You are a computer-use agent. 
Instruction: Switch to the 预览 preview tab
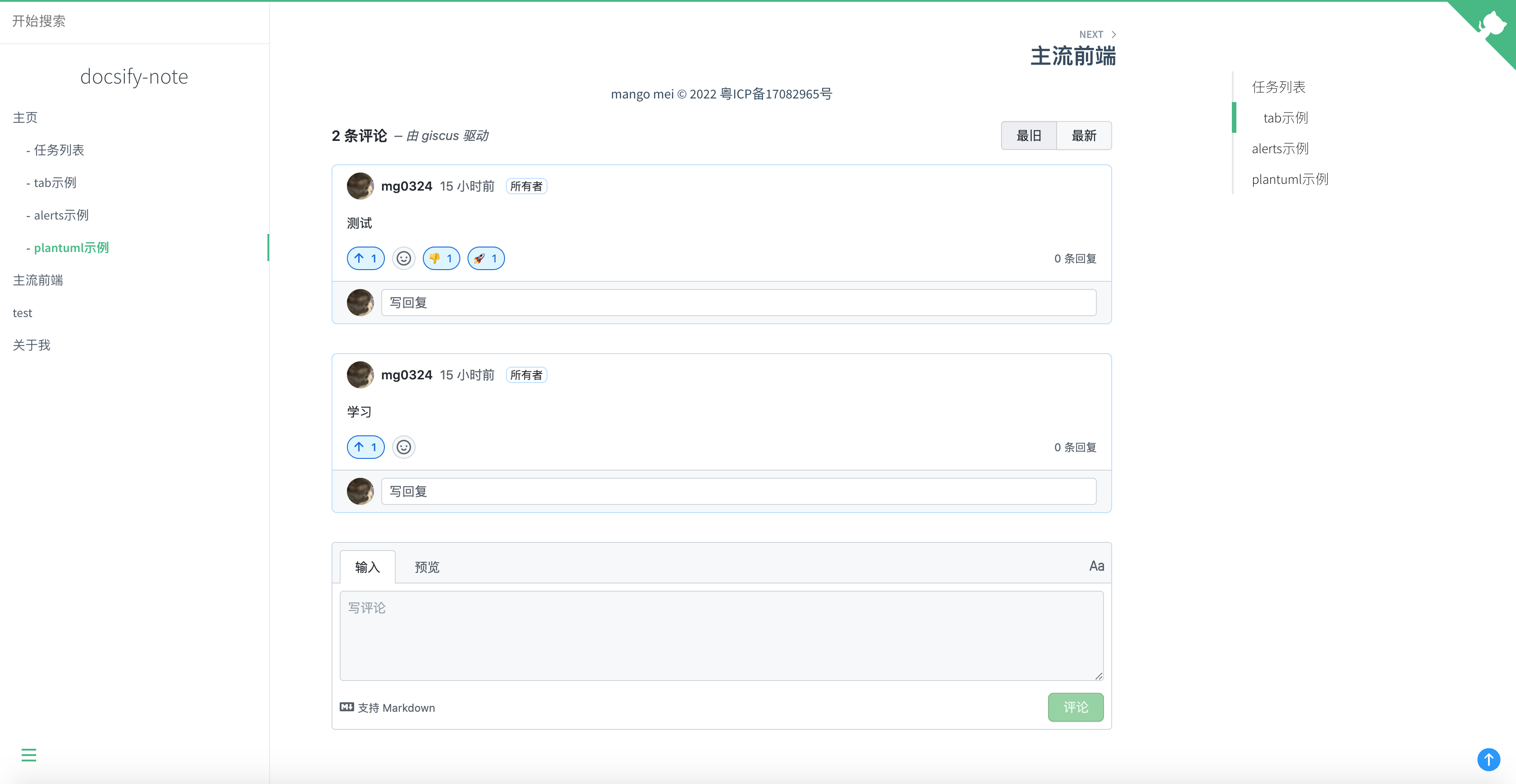[427, 567]
